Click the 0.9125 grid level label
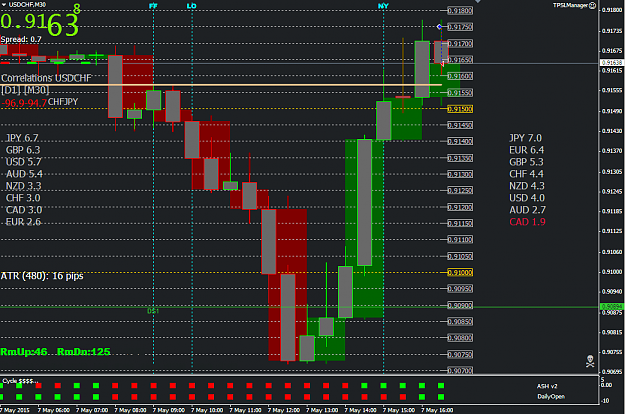Image resolution: width=625 pixels, height=414 pixels. [x=460, y=190]
